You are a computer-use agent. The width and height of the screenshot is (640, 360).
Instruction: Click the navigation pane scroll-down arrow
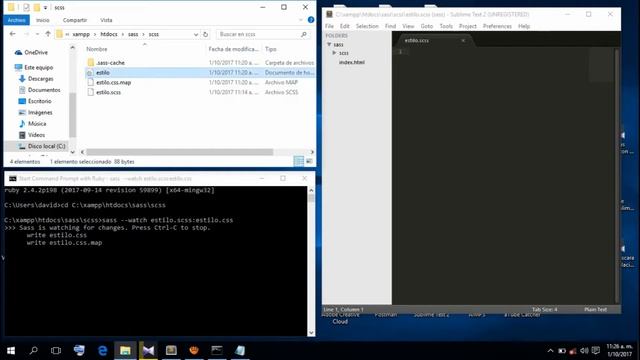pos(73,152)
